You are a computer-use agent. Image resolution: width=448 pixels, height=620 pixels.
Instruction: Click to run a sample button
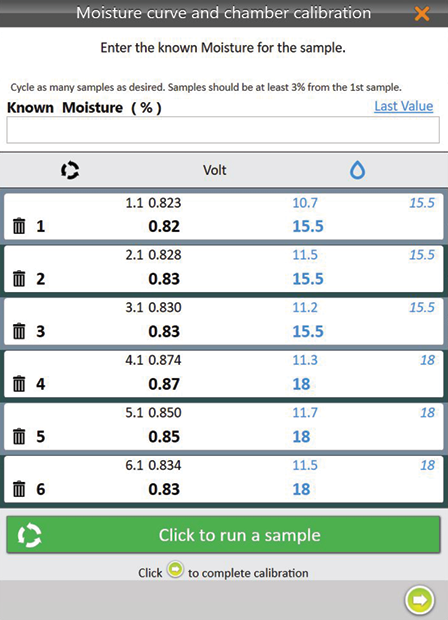(x=223, y=535)
